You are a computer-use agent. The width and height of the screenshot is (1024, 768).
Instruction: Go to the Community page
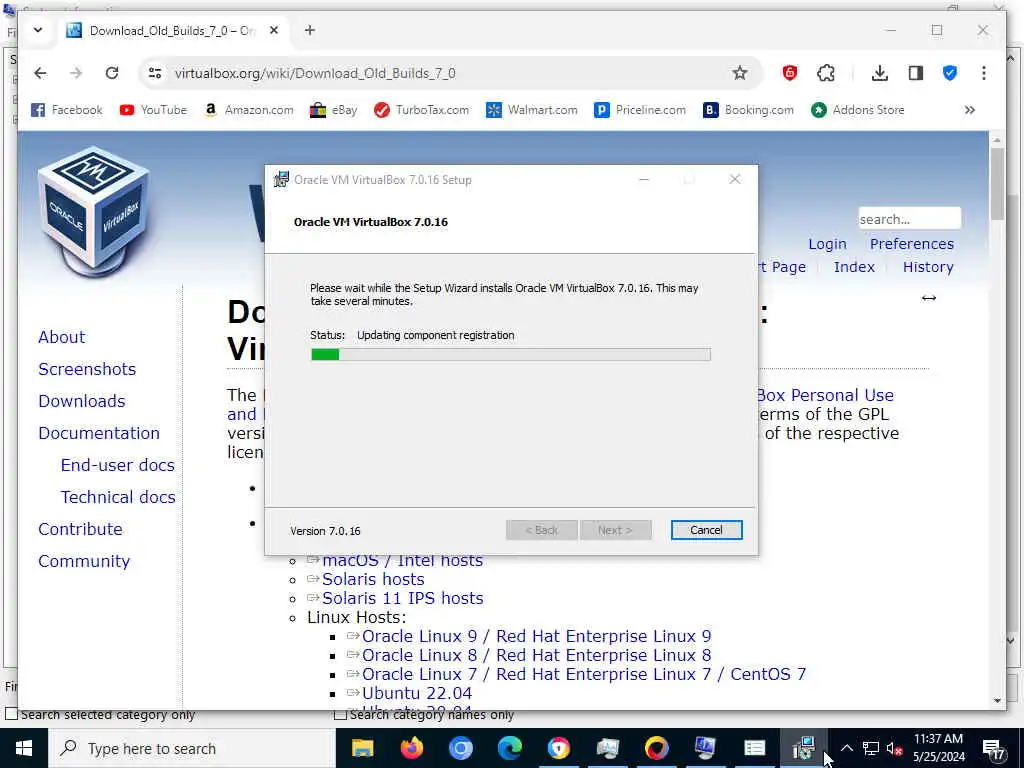coord(84,561)
